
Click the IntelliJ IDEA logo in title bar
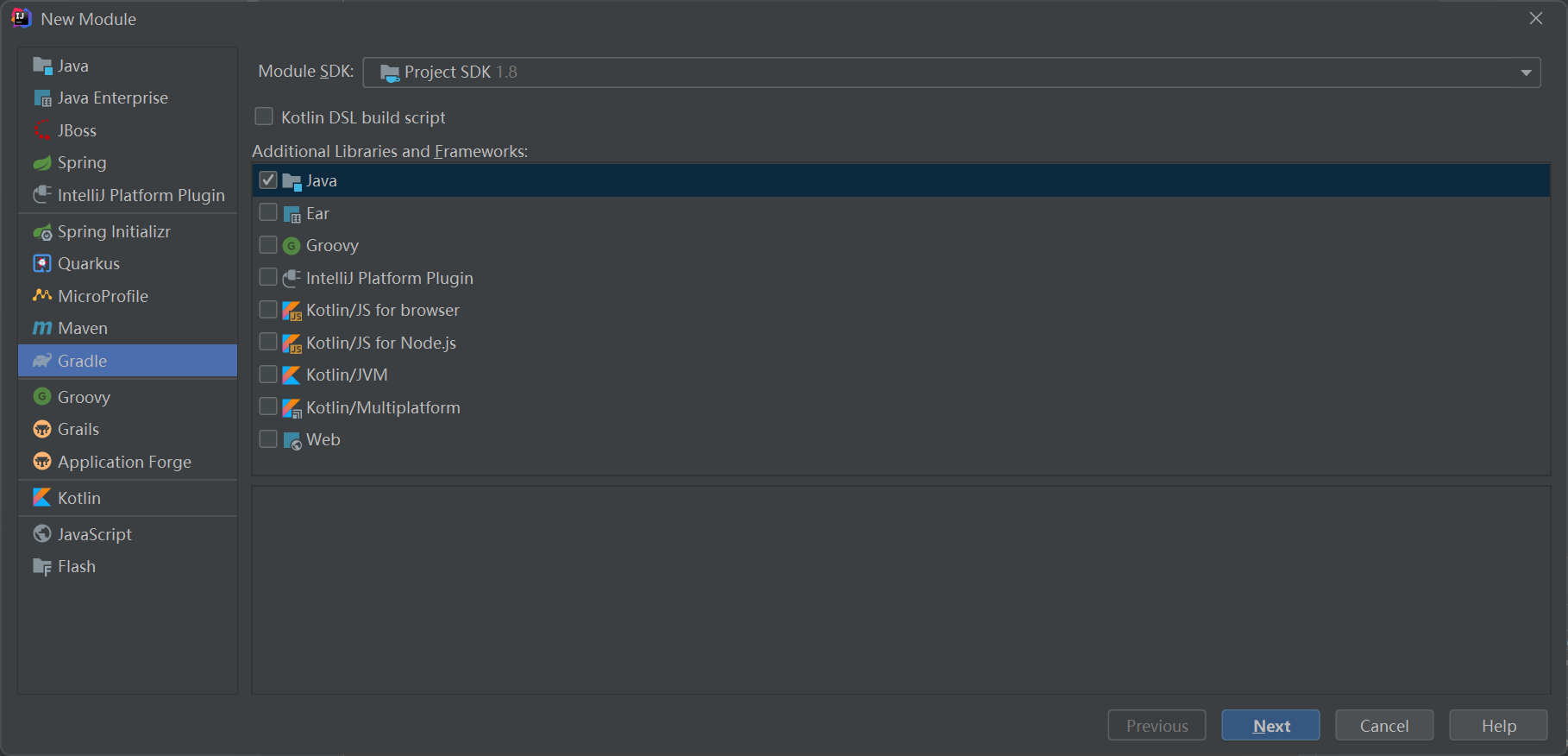tap(22, 18)
